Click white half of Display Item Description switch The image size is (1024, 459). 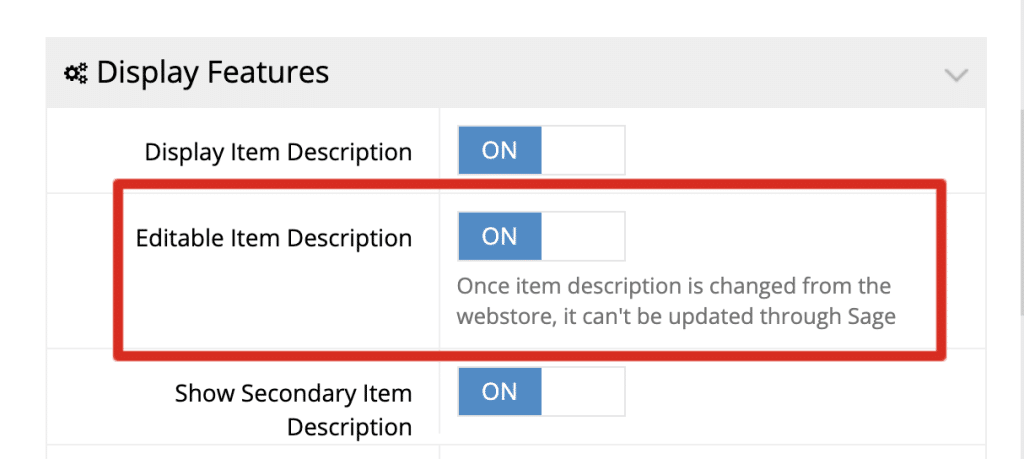coord(583,150)
